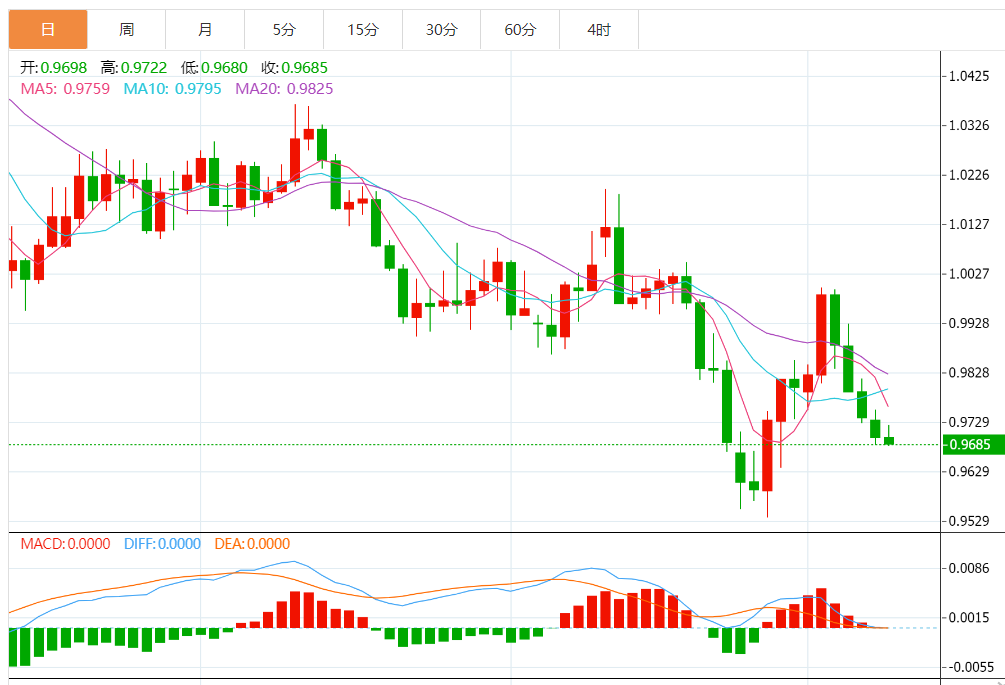This screenshot has height=685, width=1005.
Task: Click the 0.9529 price axis label
Action: tap(968, 521)
